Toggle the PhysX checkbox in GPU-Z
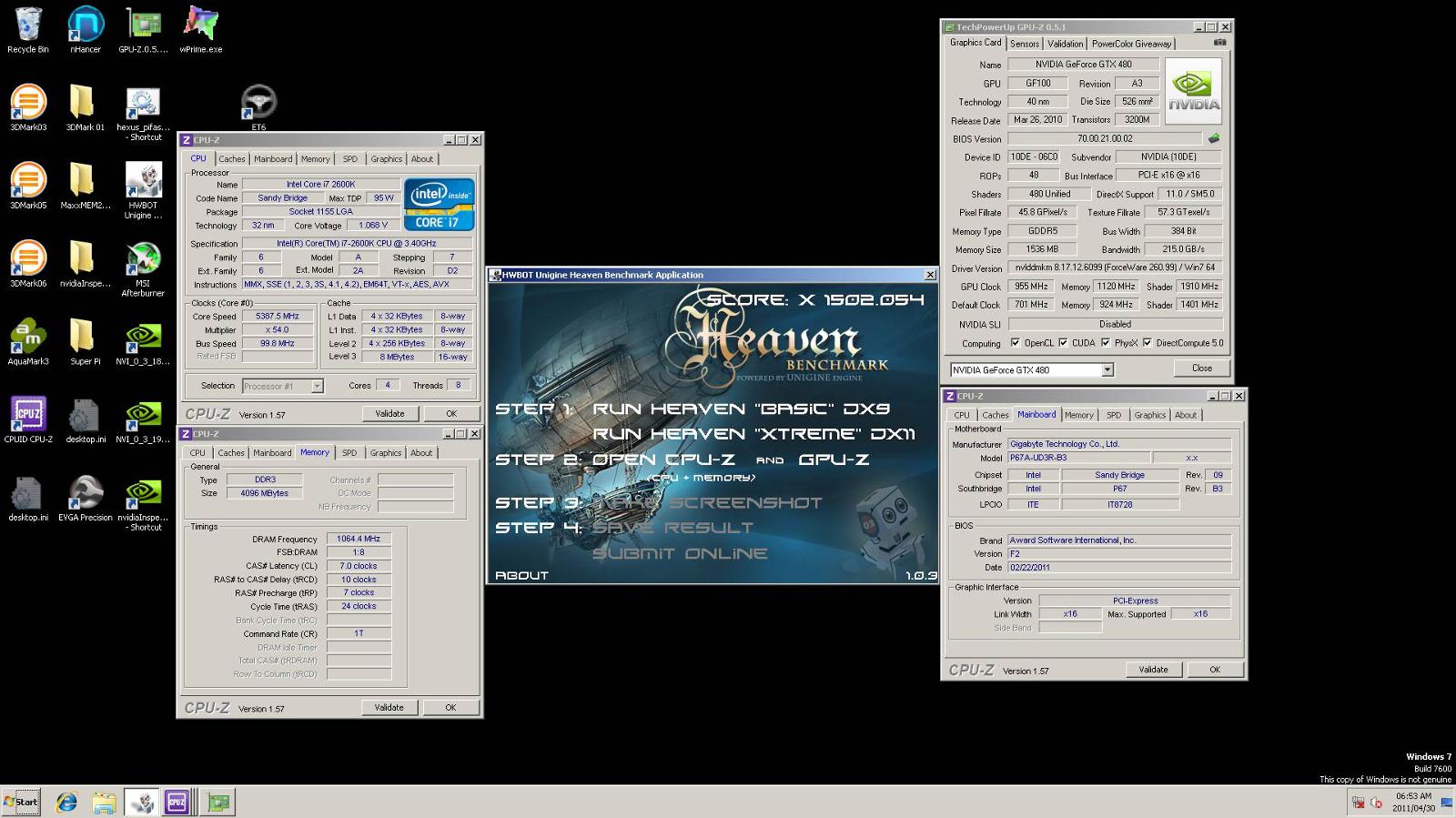 click(1105, 343)
